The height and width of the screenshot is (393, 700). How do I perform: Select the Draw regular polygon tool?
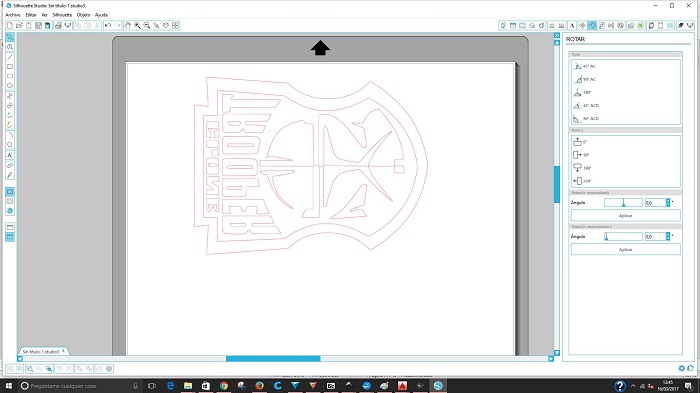[10, 145]
